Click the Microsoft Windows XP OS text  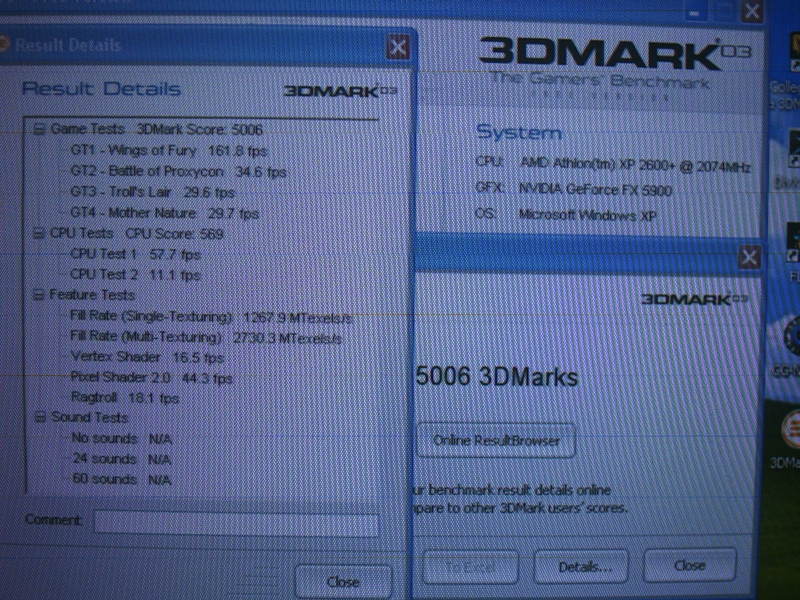[587, 215]
